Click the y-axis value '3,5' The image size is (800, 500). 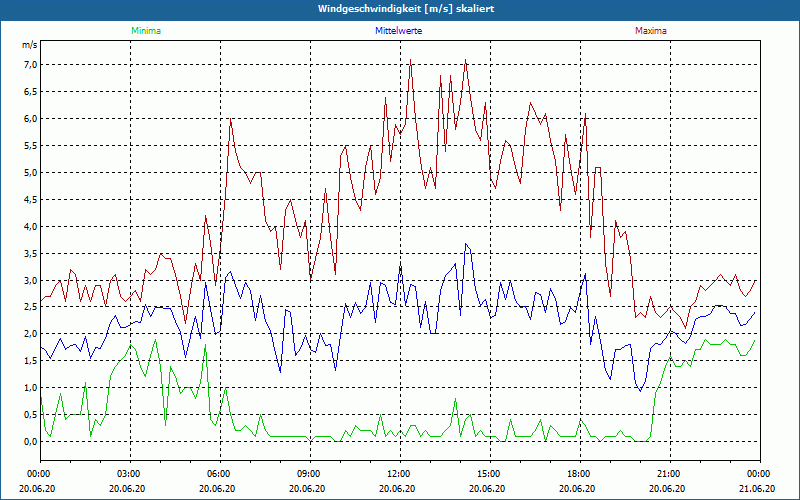pyautogui.click(x=30, y=254)
